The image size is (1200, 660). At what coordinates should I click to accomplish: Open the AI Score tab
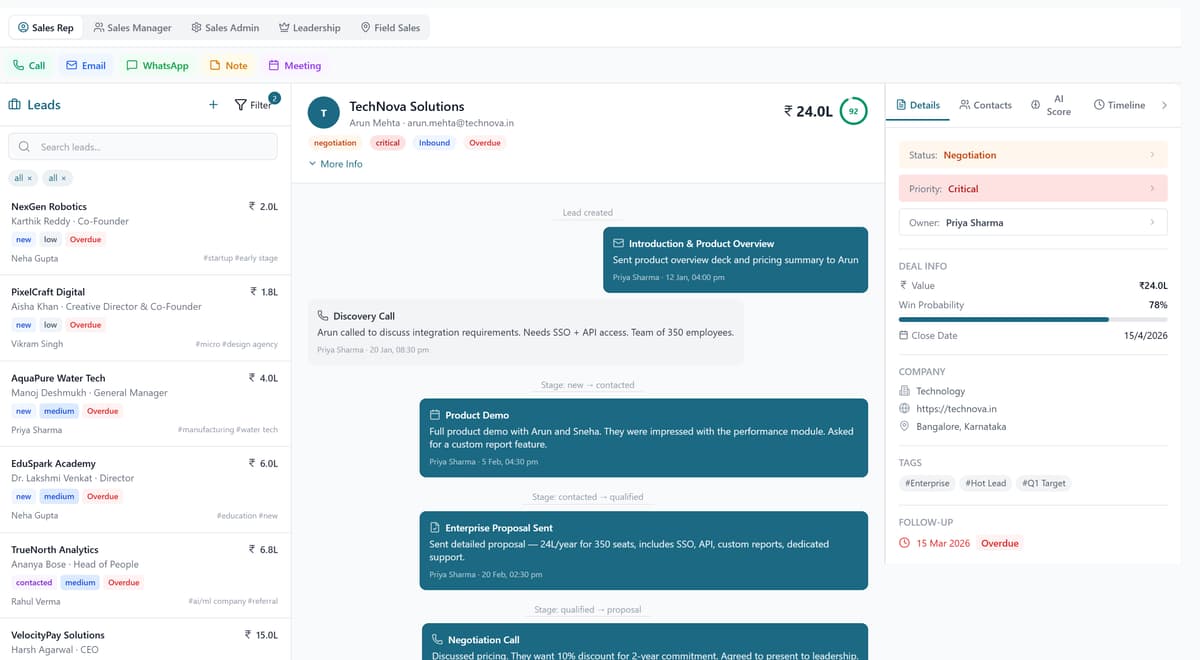pyautogui.click(x=1051, y=105)
